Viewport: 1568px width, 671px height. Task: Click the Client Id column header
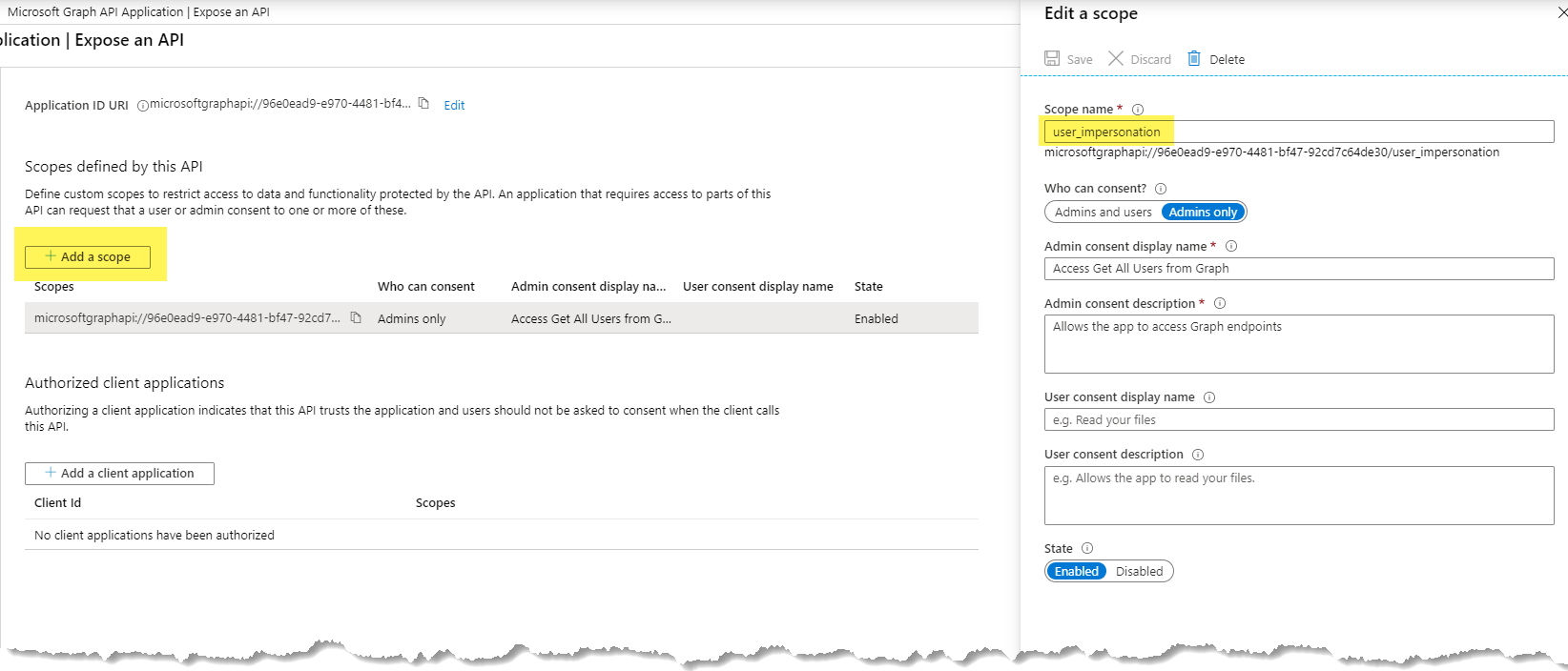(x=57, y=503)
